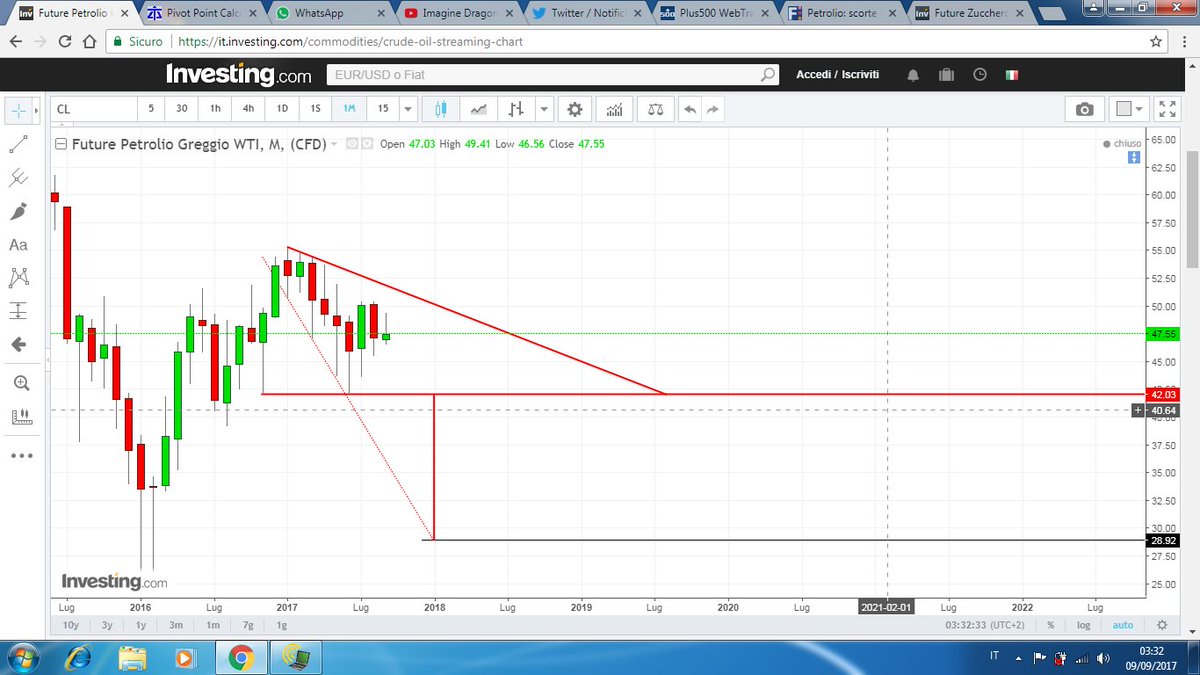Toggle percentage scale
1200x675 pixels.
pos(1051,624)
